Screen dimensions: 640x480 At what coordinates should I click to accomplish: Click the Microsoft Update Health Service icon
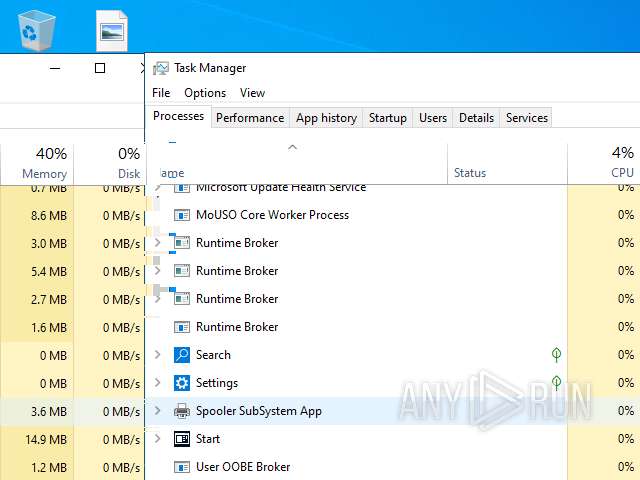[x=182, y=188]
